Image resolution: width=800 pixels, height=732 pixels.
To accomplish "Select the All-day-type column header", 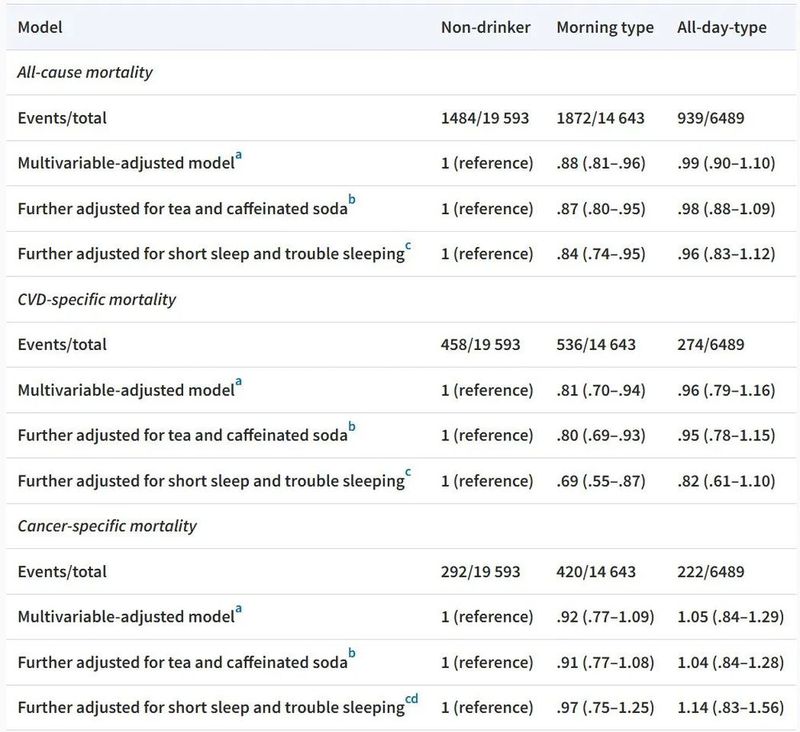I will pos(722,27).
